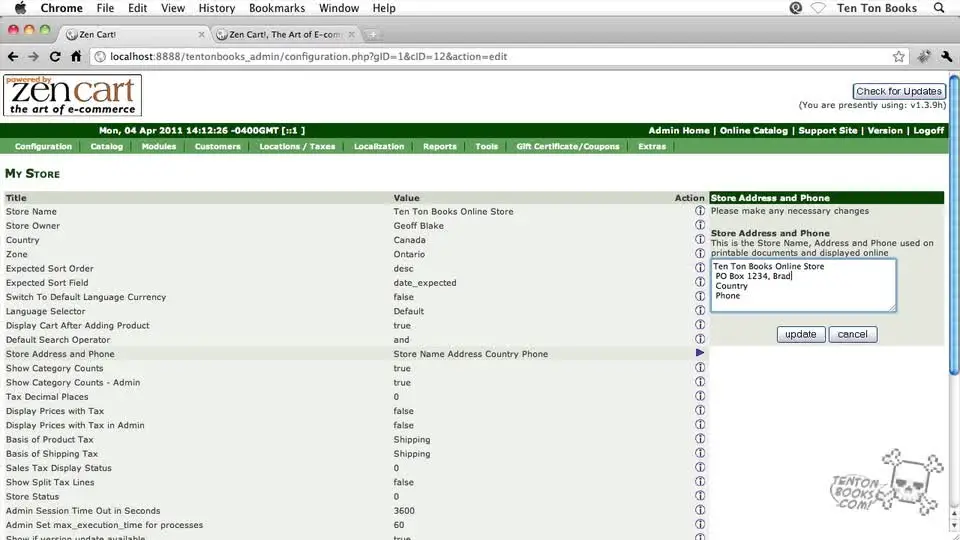Click info icon for Default Search Operator row
Screen dimensions: 960x540
click(x=700, y=339)
